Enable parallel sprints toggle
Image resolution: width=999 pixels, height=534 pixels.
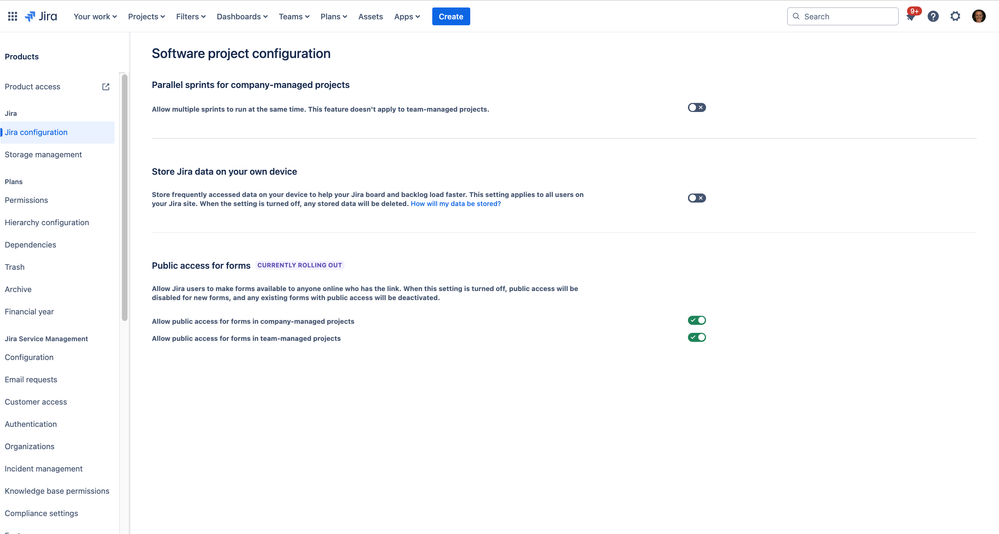(x=696, y=108)
